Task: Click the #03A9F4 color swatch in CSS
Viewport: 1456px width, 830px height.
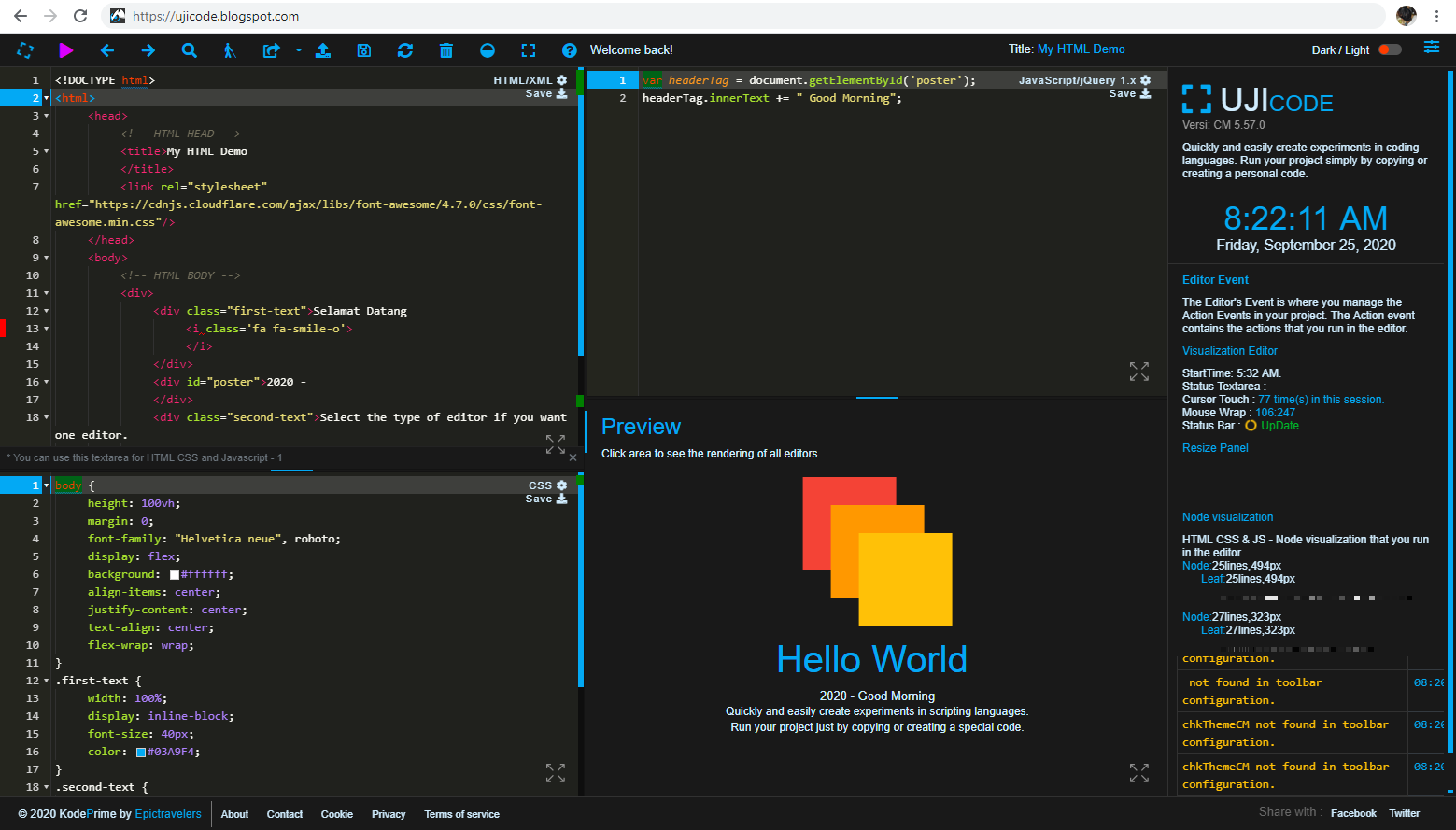Action: point(141,753)
